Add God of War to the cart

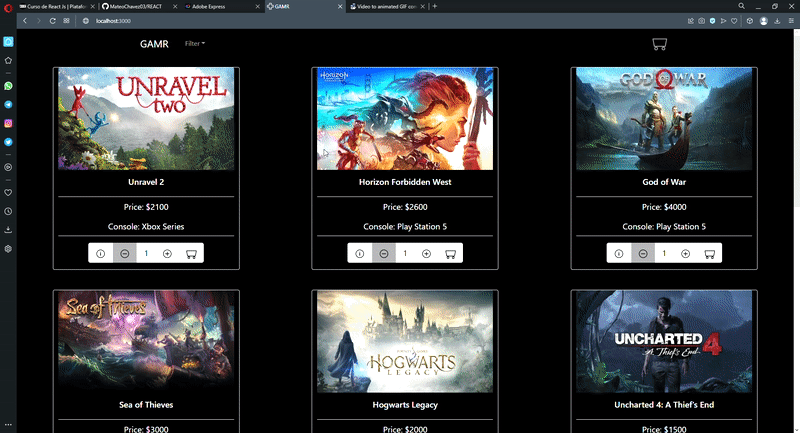(710, 253)
